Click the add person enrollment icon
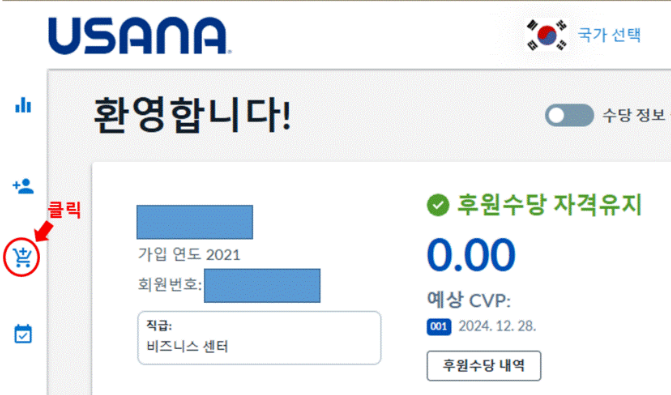The image size is (671, 395). tap(23, 186)
